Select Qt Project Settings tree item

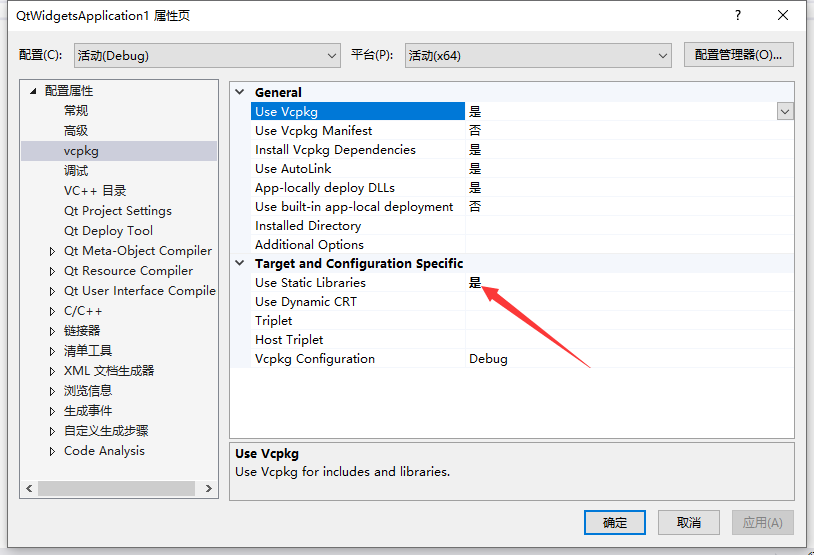coord(118,211)
